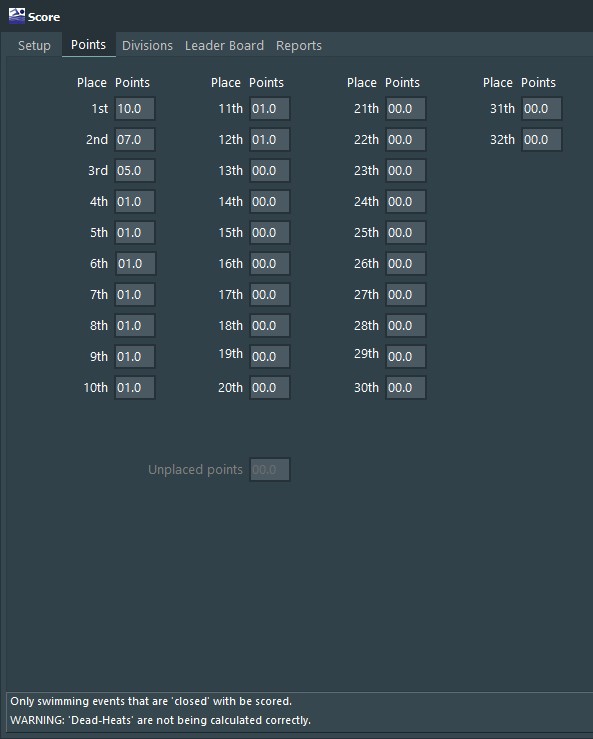Click the 11th place points field

[x=270, y=109]
